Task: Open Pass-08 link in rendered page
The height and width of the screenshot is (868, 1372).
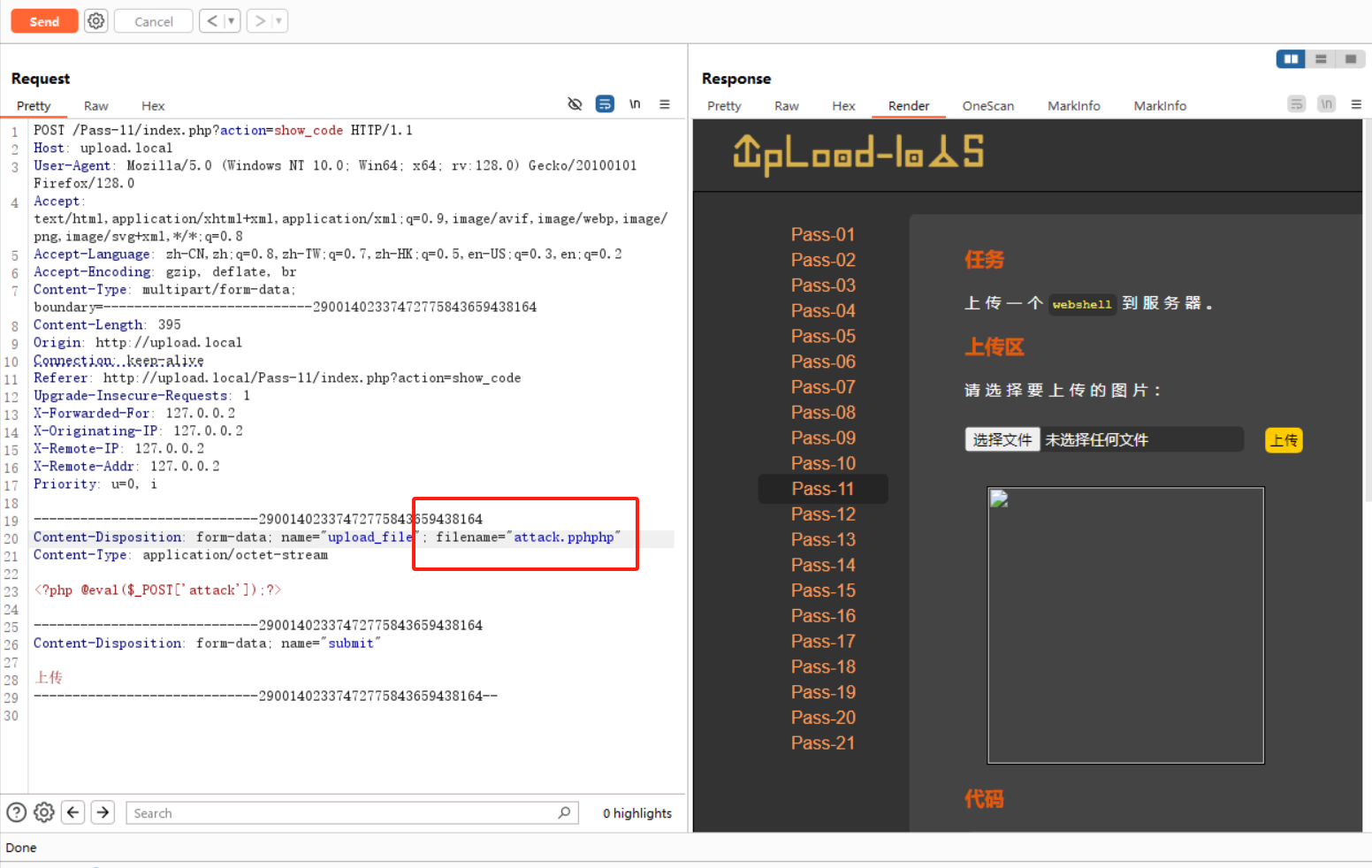Action: (823, 413)
